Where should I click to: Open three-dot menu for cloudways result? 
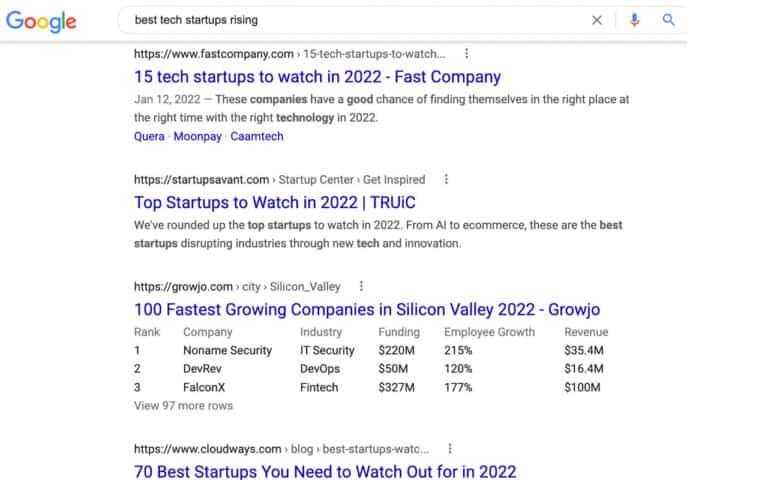(x=450, y=449)
